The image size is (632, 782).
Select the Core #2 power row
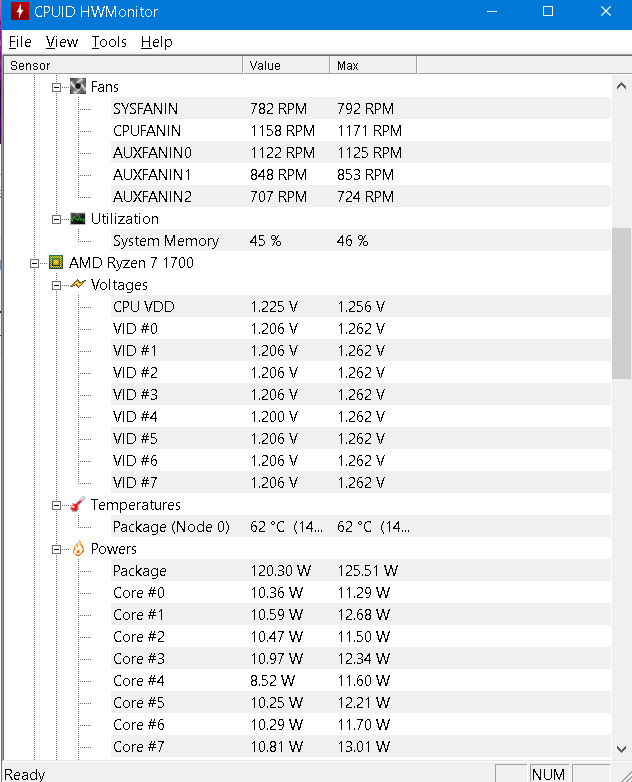pos(361,636)
